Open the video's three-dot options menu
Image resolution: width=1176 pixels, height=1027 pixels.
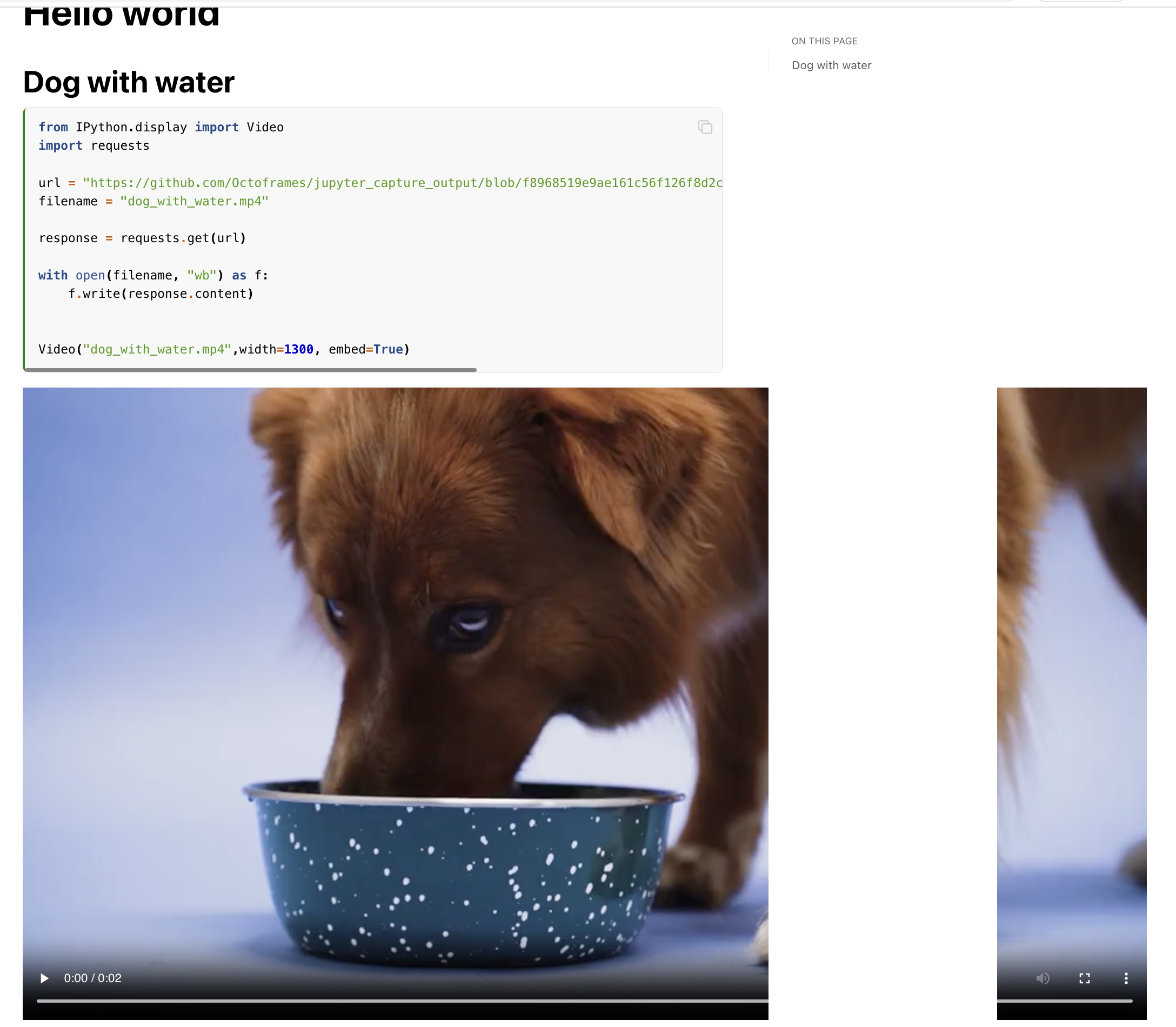[x=1126, y=978]
